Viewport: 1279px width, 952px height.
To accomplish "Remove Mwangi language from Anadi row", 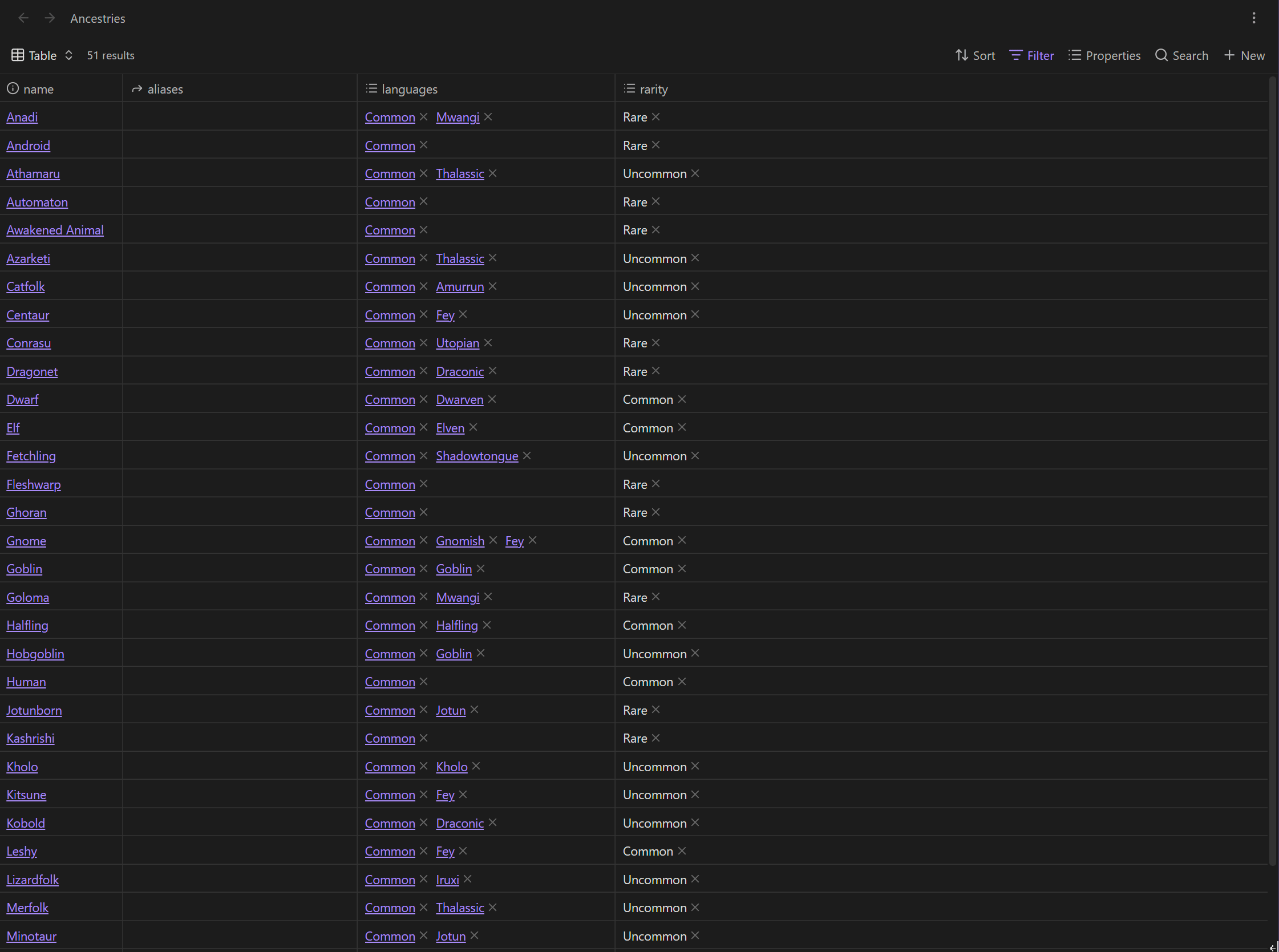I will tap(488, 117).
